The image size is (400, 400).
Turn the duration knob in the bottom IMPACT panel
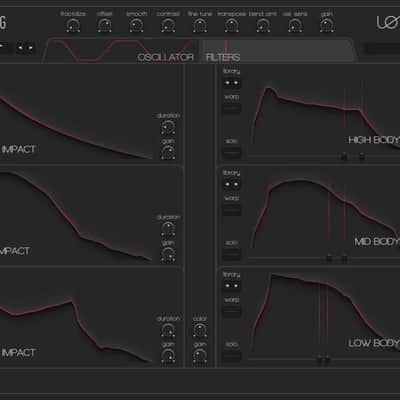168,330
